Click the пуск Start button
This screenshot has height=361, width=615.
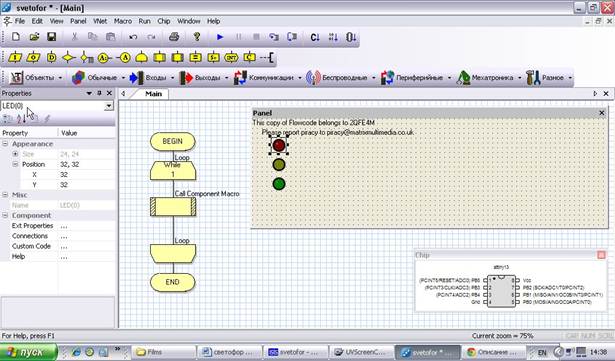(x=29, y=352)
